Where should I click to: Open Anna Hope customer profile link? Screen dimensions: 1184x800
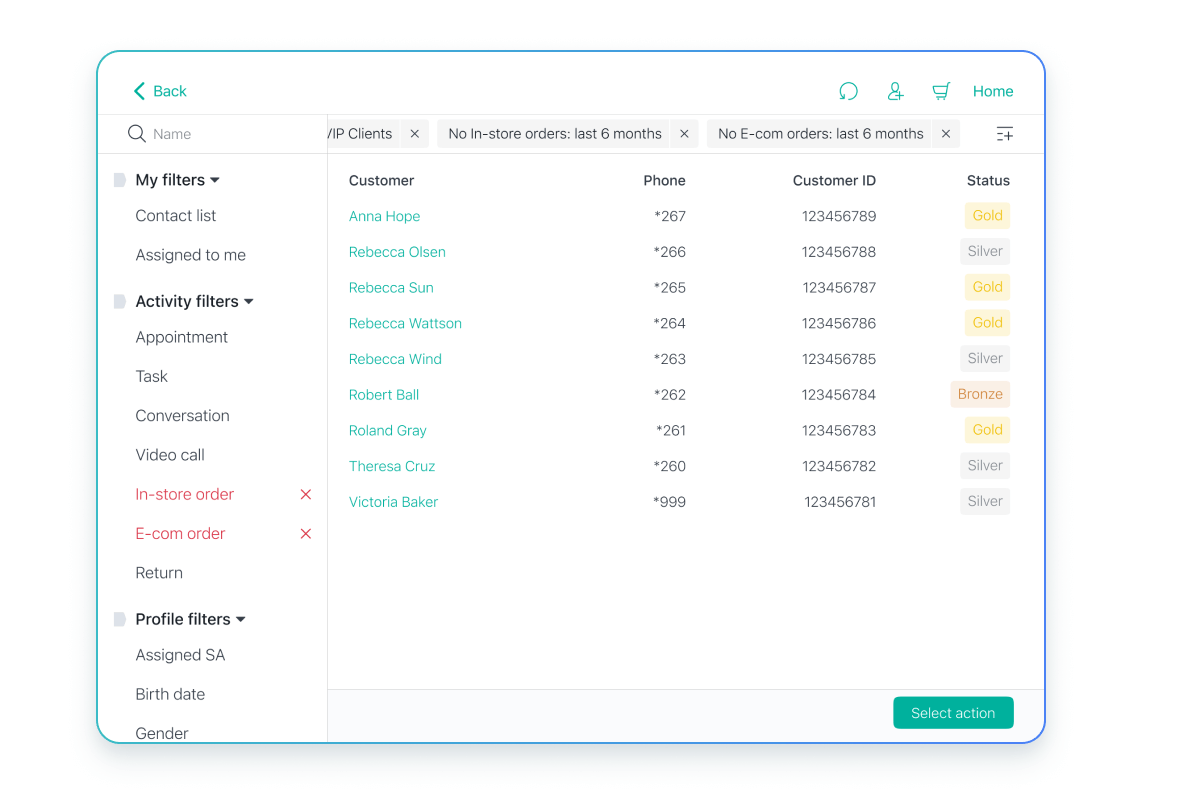tap(384, 216)
